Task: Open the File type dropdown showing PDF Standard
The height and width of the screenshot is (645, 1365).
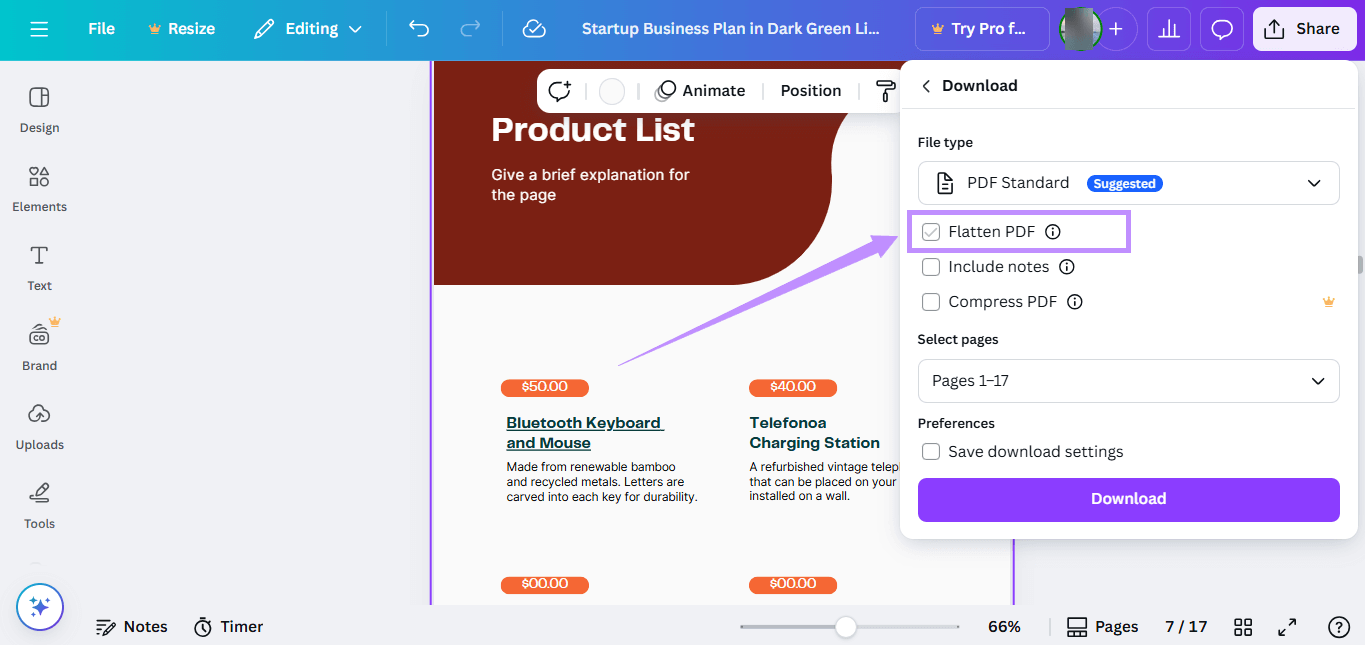Action: pos(1128,183)
